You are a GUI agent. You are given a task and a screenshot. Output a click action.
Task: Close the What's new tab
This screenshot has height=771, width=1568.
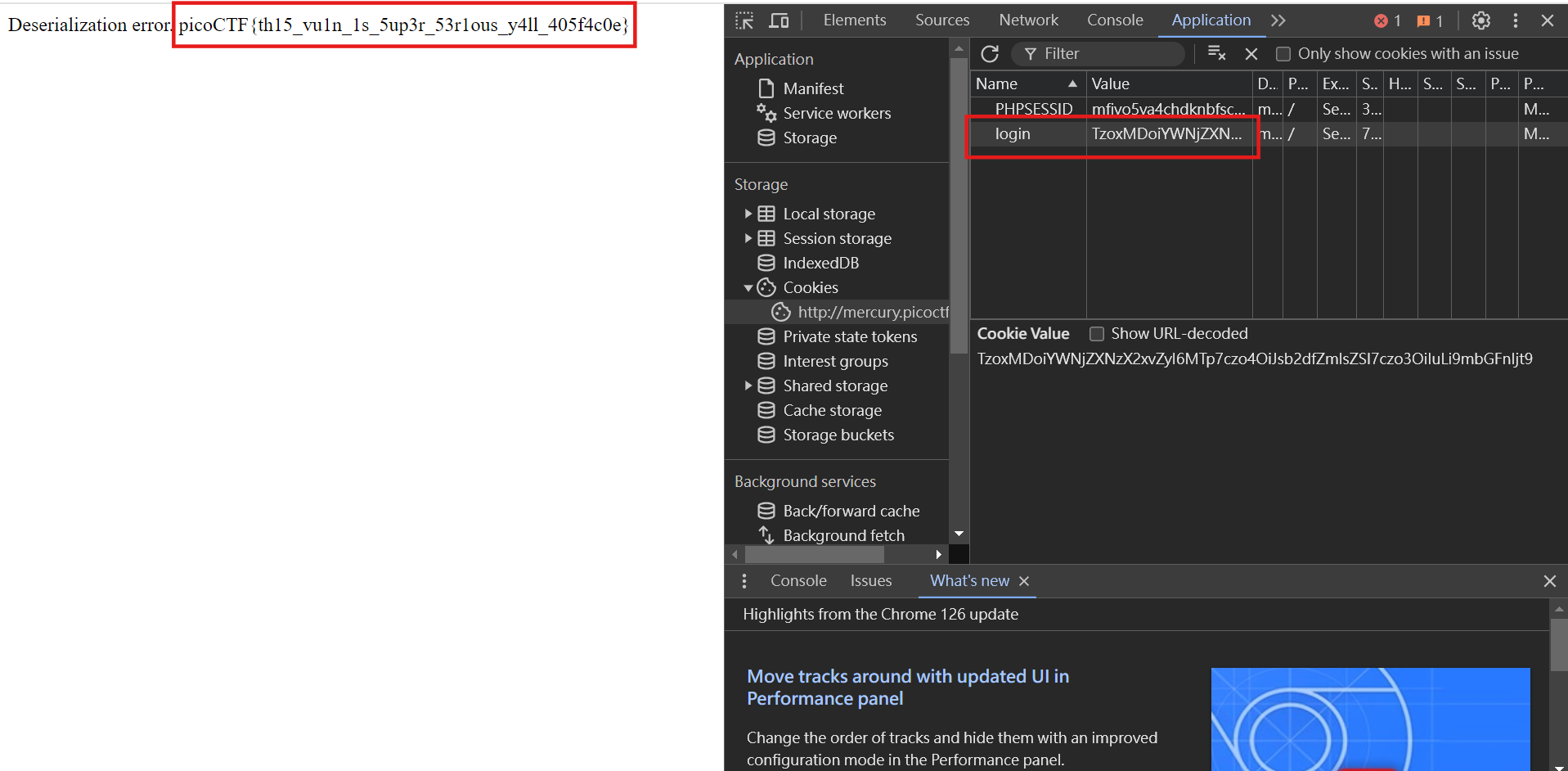coord(1024,581)
